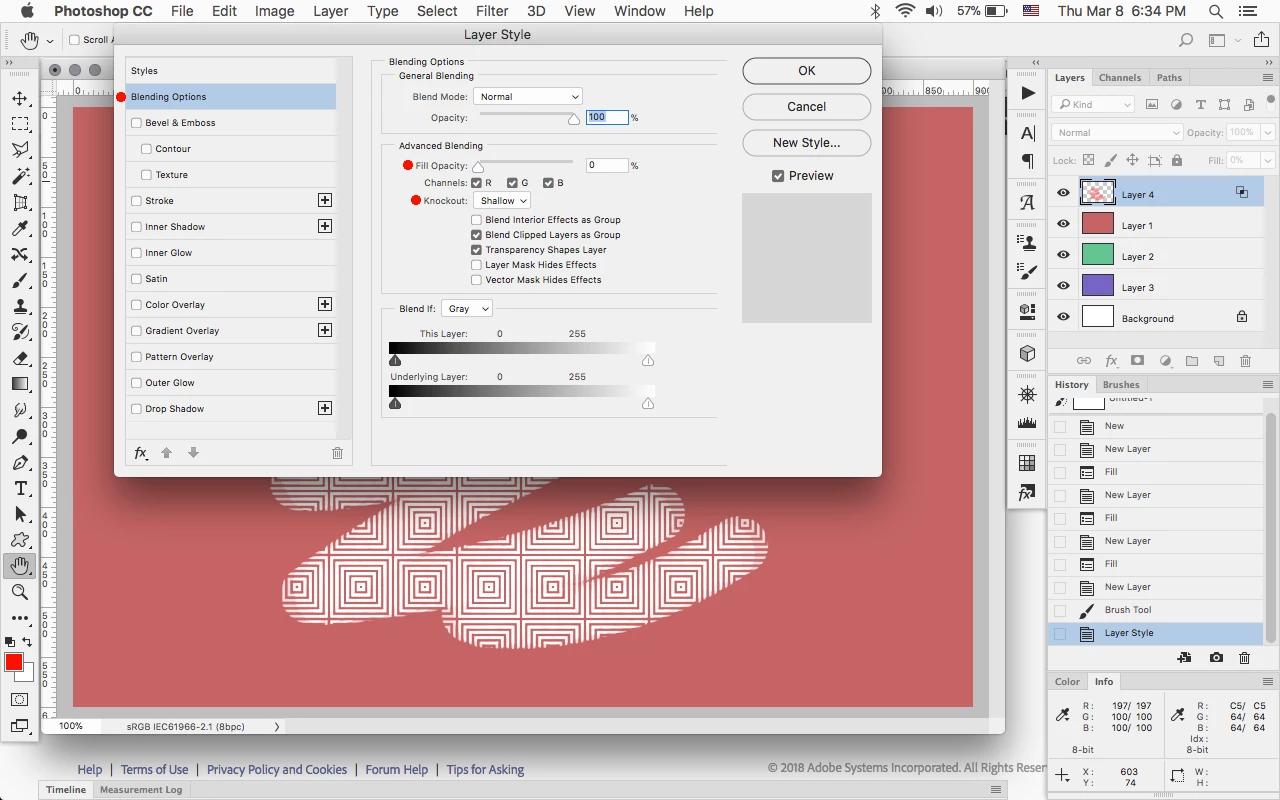Uncheck Transparency Shapes Layer

477,250
